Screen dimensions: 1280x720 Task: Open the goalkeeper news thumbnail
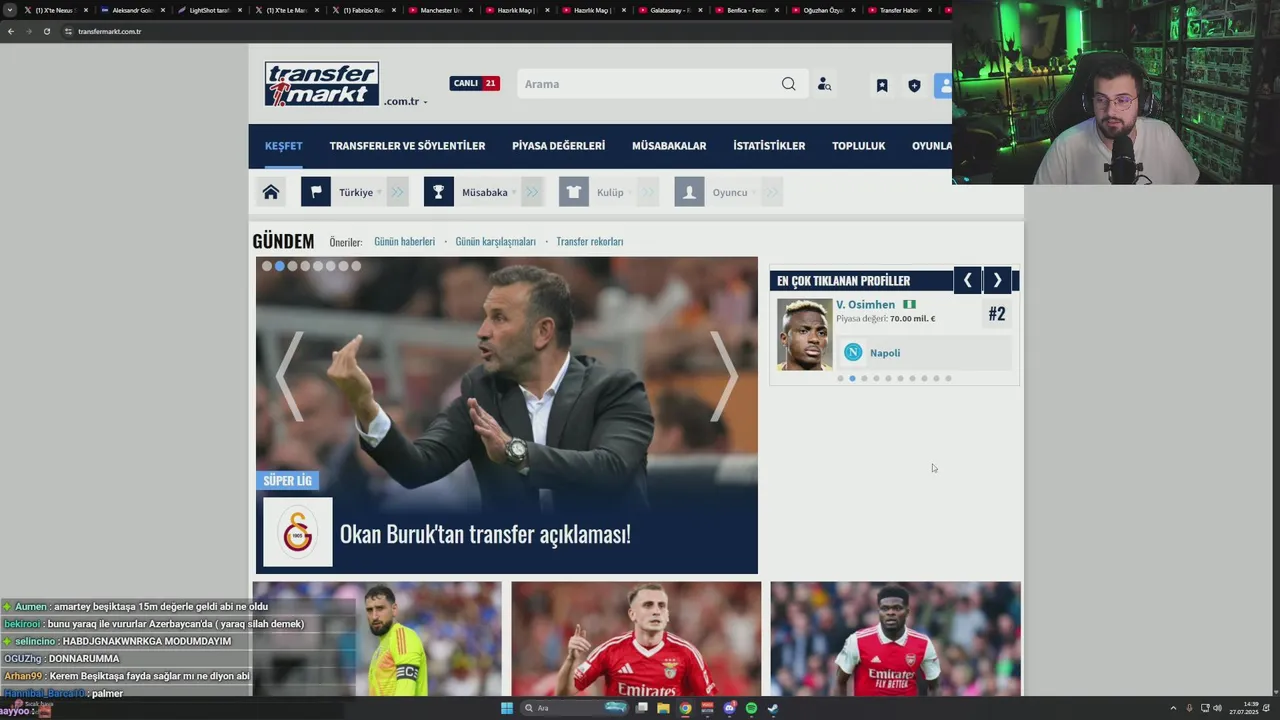[x=377, y=638]
